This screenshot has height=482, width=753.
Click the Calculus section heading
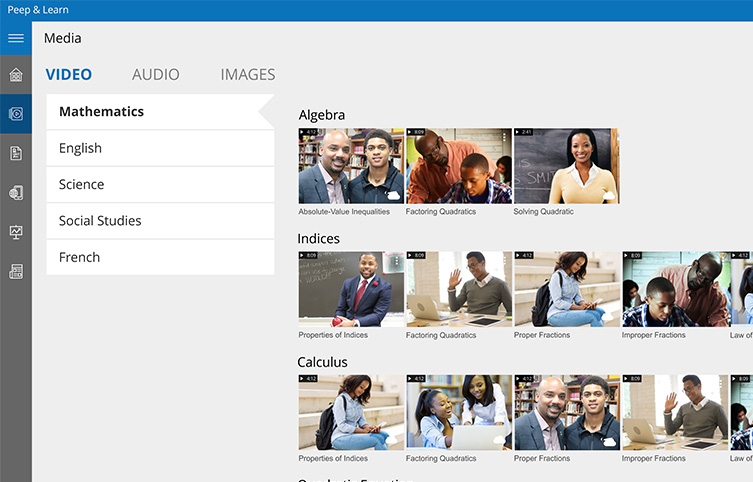tap(322, 362)
